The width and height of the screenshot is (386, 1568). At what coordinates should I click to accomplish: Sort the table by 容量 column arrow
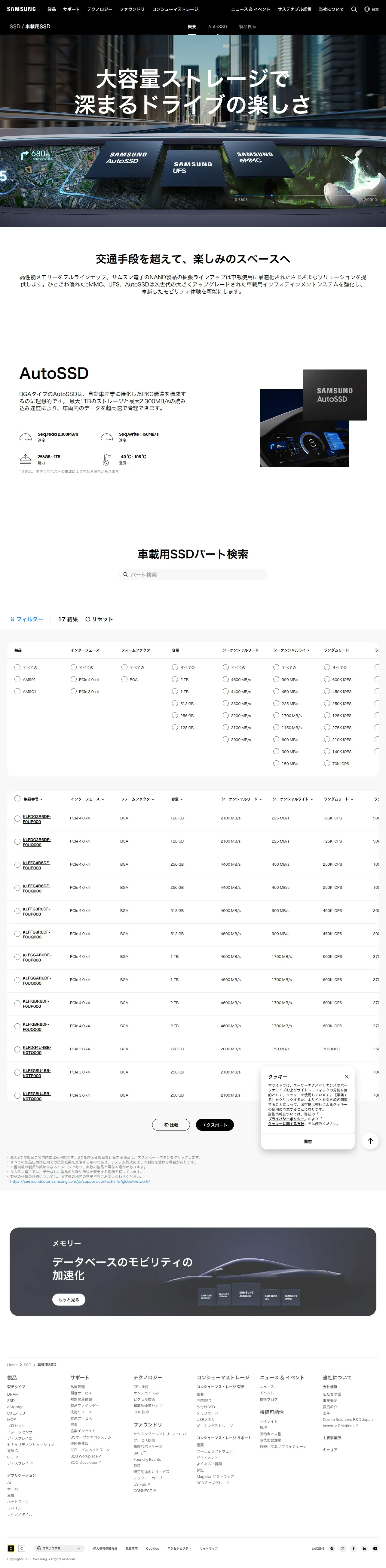[182, 799]
